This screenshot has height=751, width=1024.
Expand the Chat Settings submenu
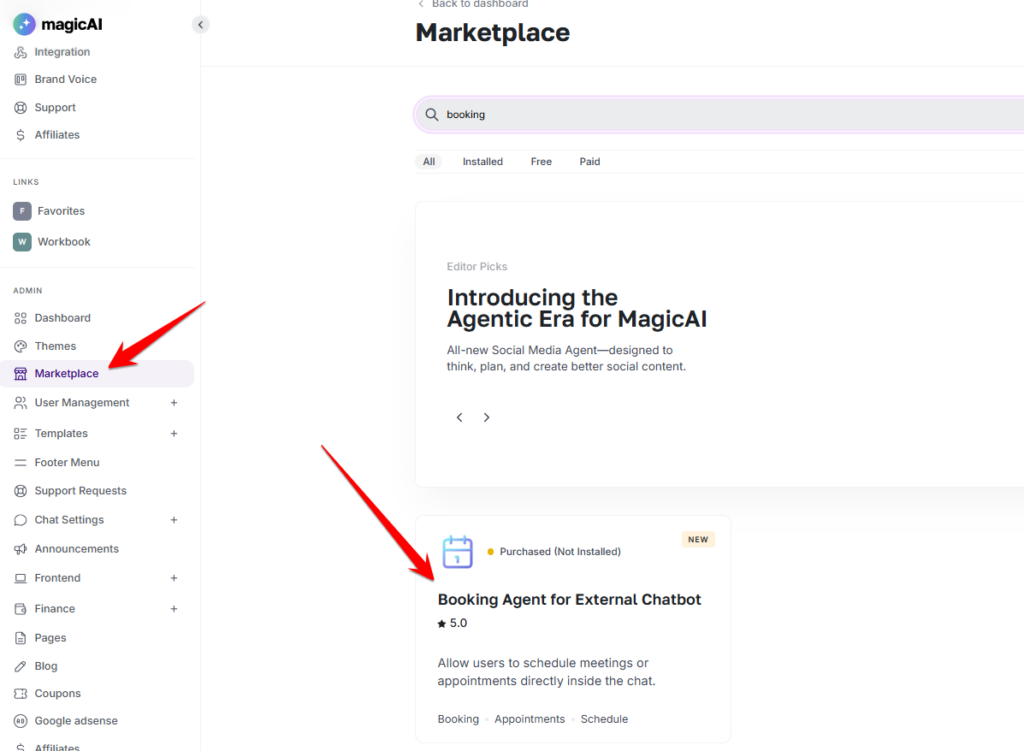[x=174, y=520]
